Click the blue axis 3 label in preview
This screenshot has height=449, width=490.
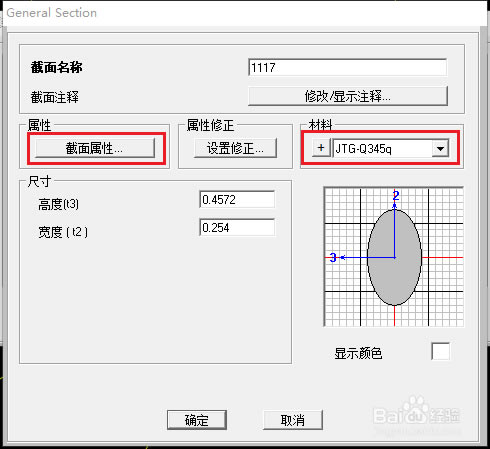(x=333, y=257)
